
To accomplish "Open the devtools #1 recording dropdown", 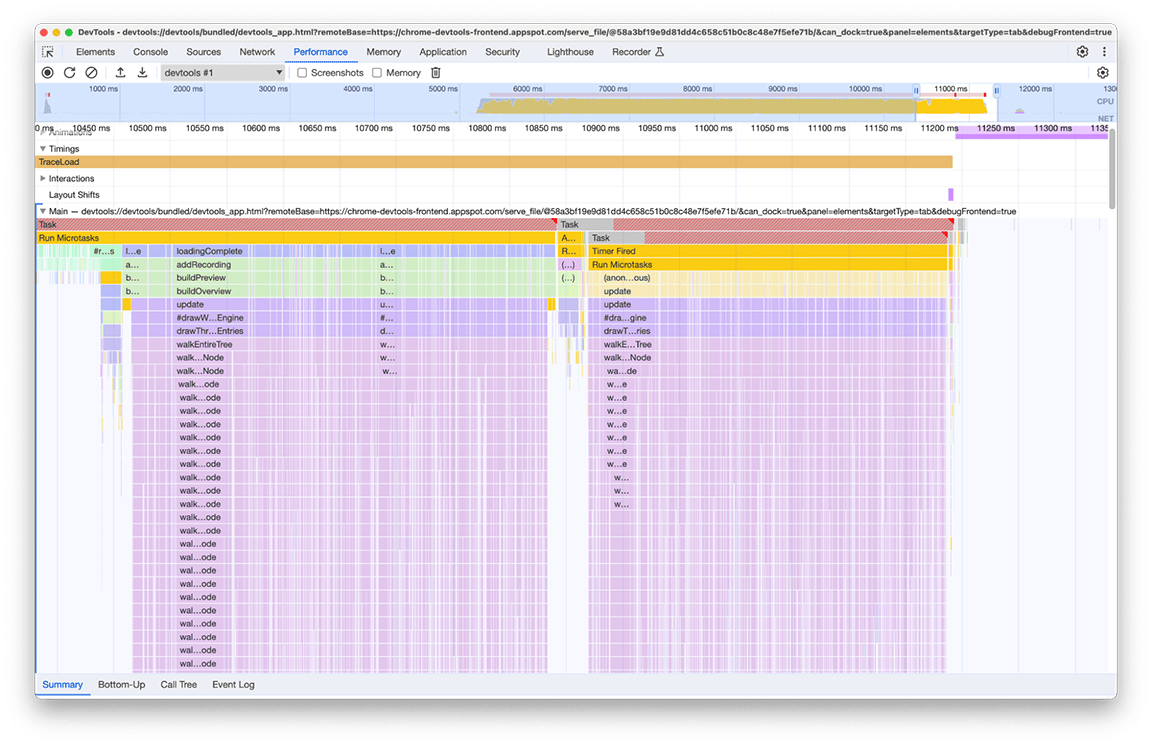I will tap(221, 72).
